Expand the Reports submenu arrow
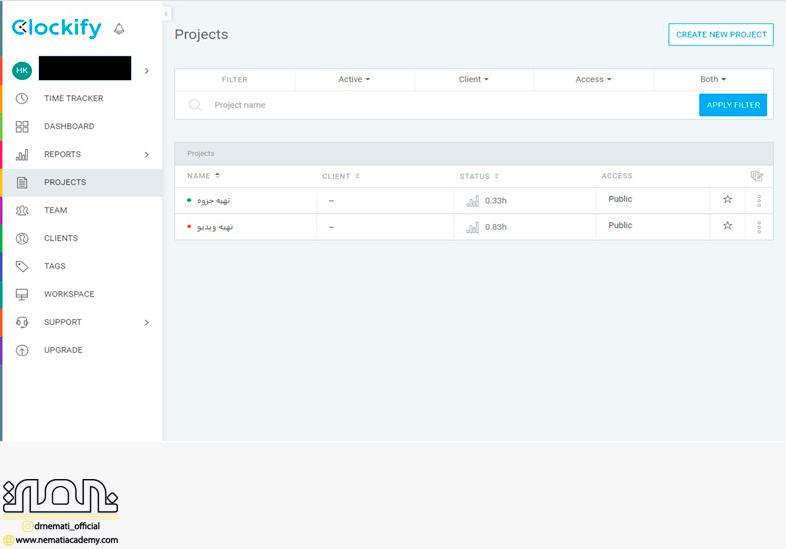The width and height of the screenshot is (786, 549). 146,155
